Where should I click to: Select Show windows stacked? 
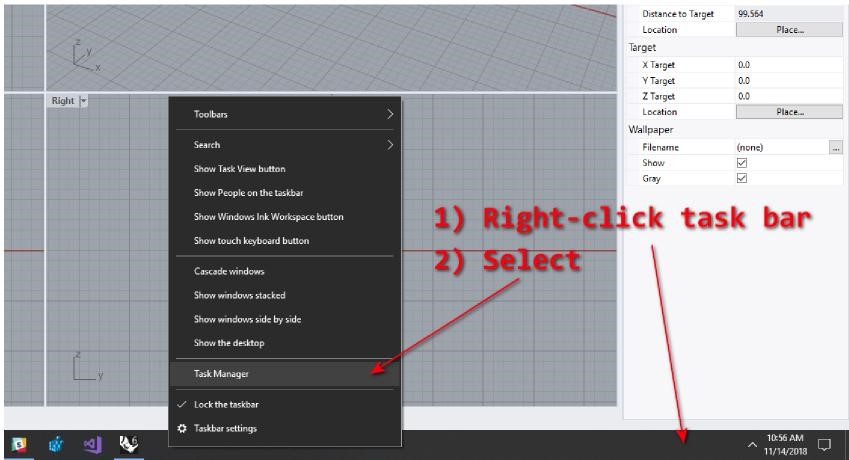285,295
